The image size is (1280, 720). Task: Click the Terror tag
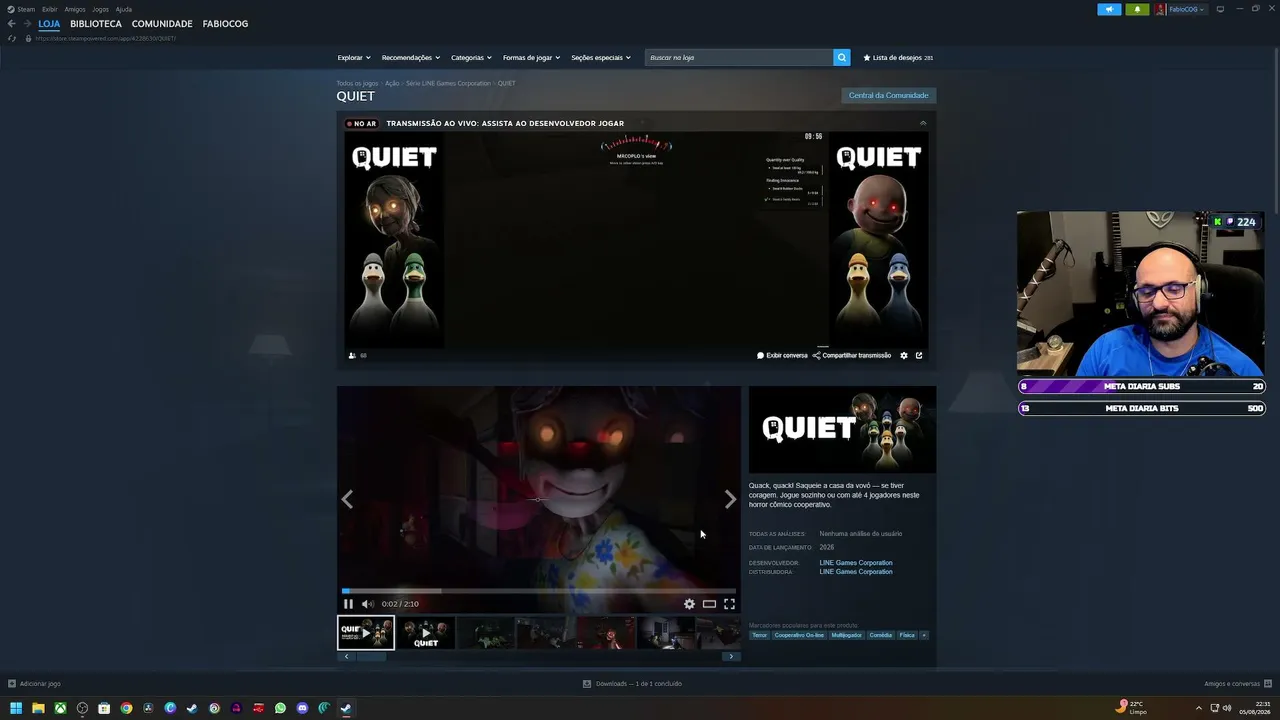point(760,635)
